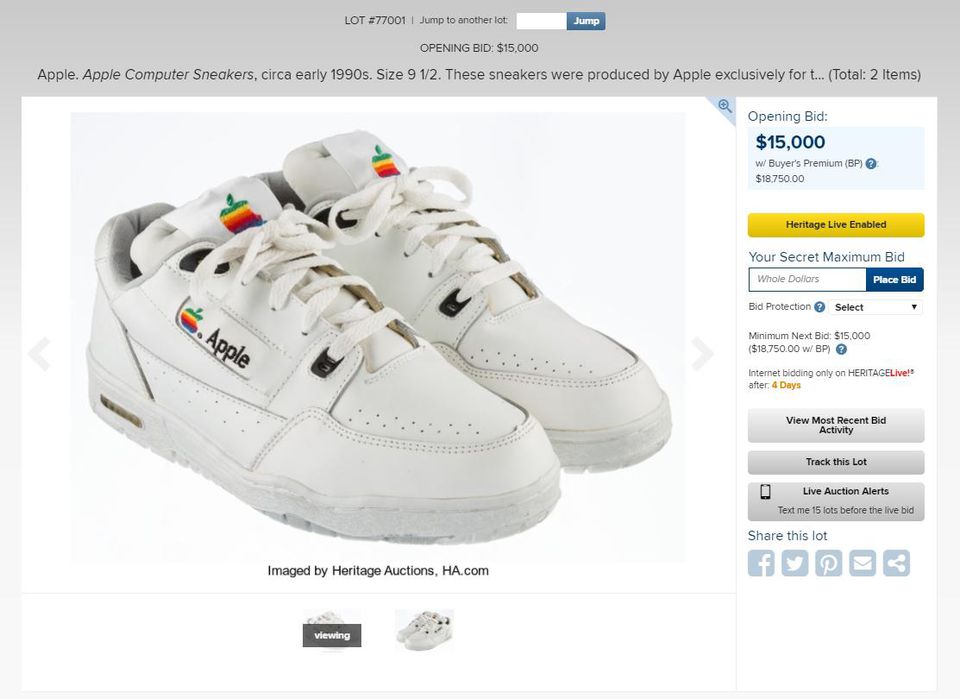Go to the previous image arrow
Image resolution: width=960 pixels, height=699 pixels.
39,353
